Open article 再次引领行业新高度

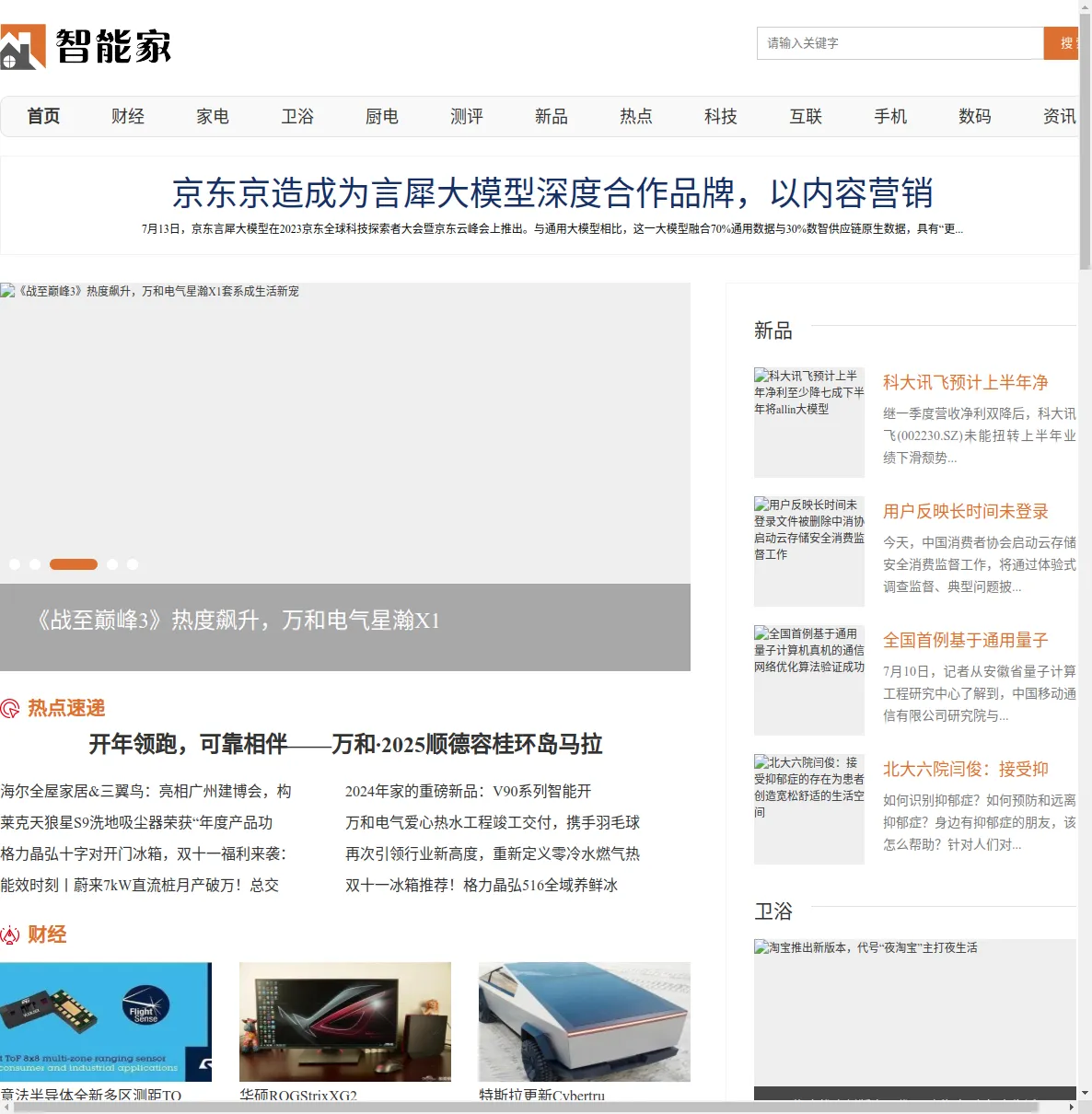point(493,853)
